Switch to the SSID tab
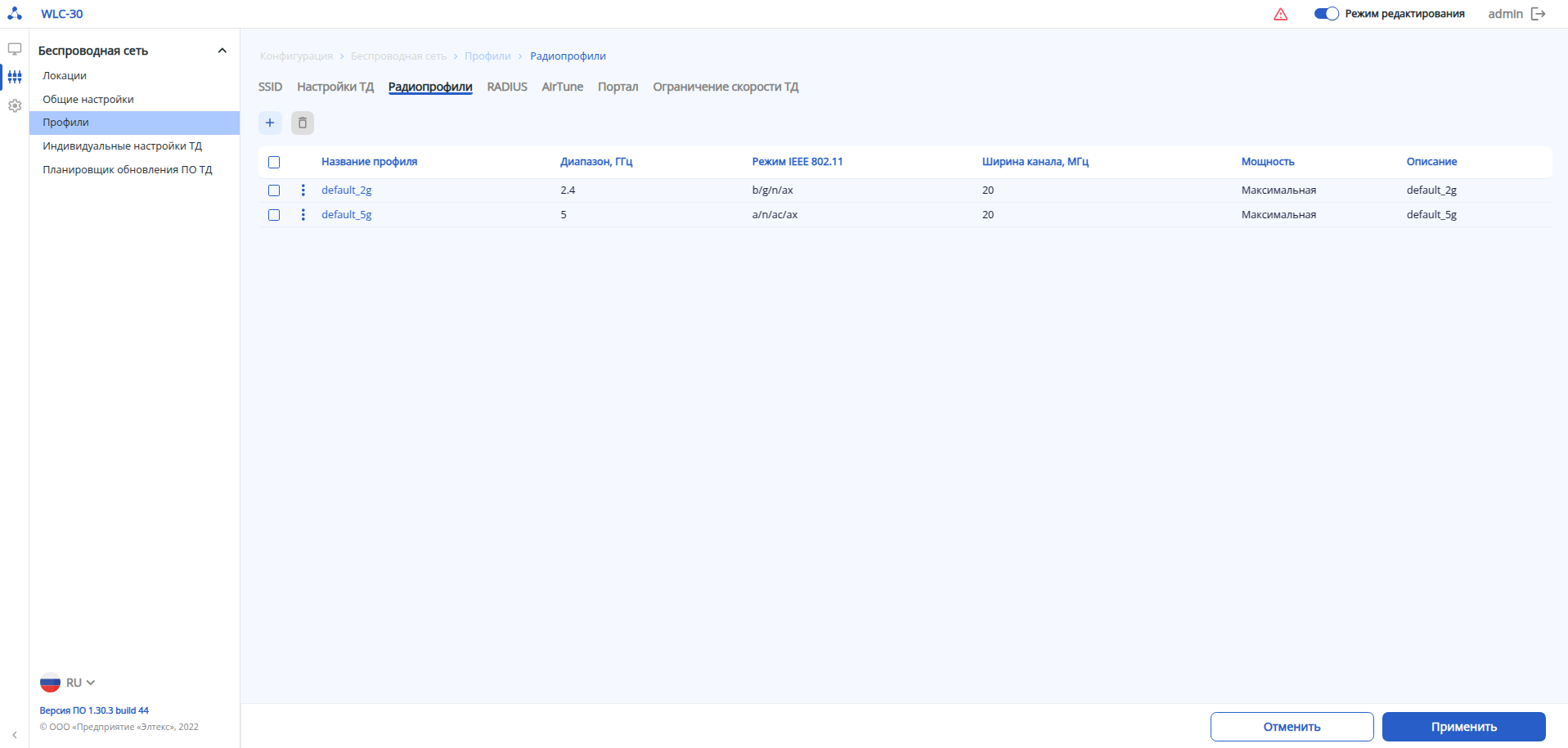Image resolution: width=1568 pixels, height=748 pixels. (x=270, y=87)
